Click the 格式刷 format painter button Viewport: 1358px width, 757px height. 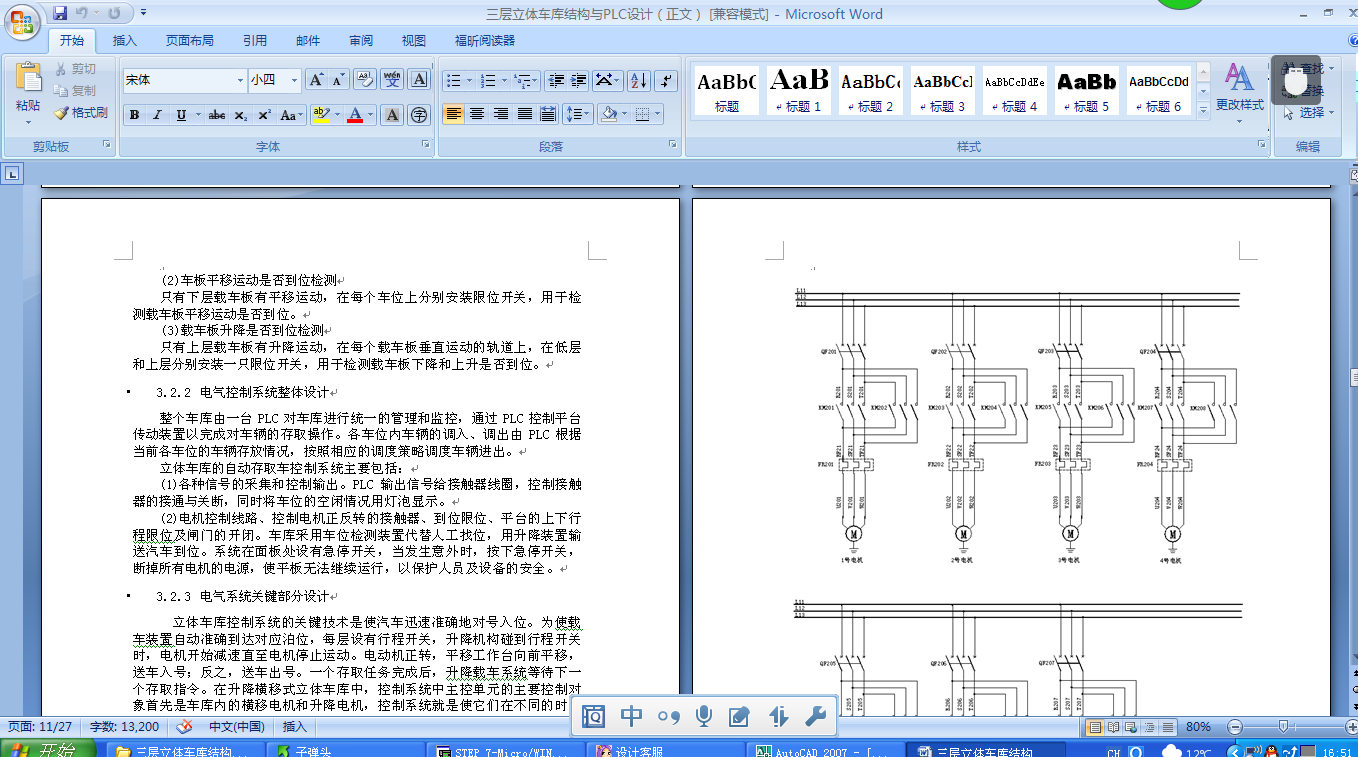pos(80,113)
